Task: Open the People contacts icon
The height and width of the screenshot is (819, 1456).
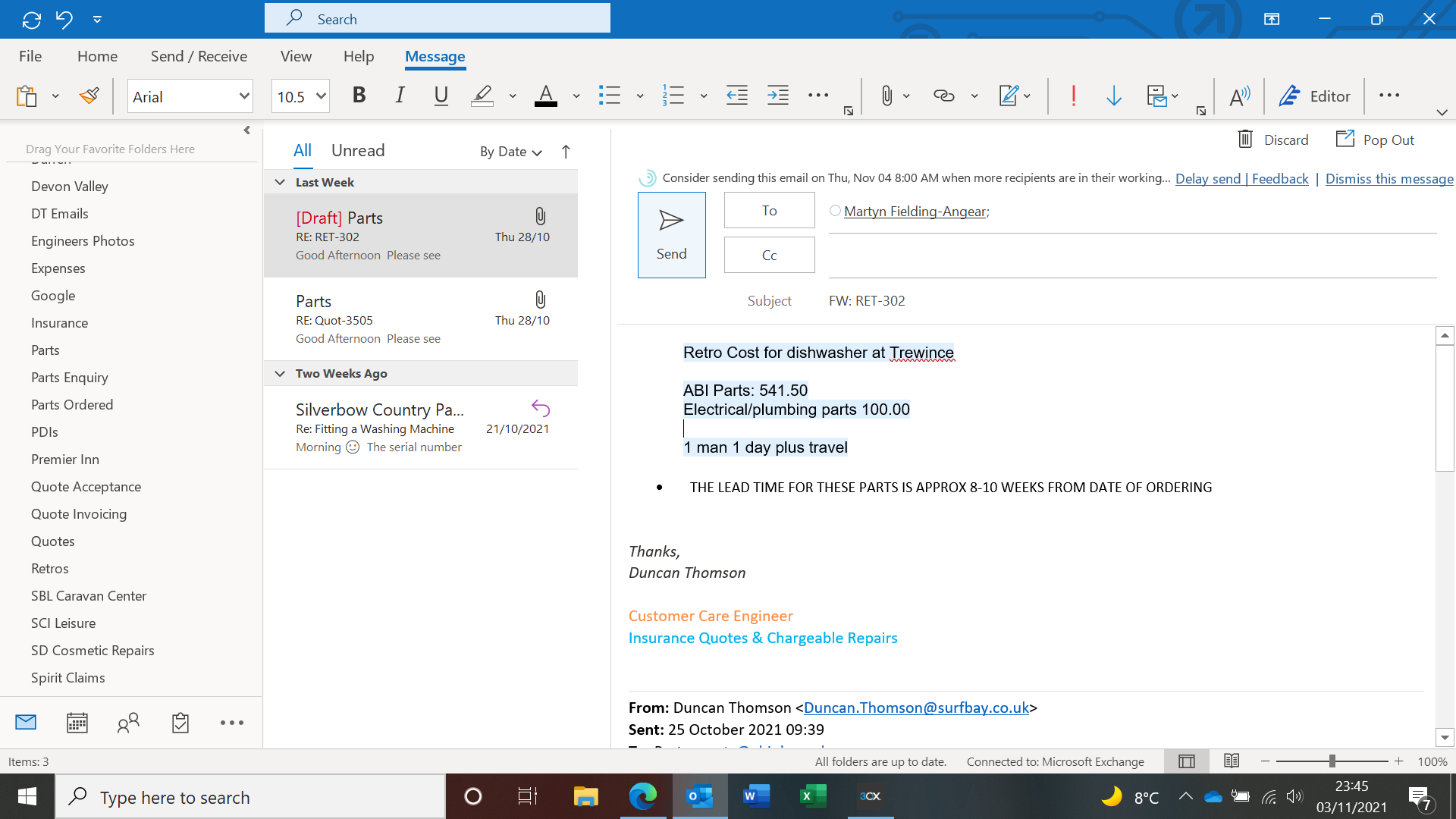Action: tap(128, 723)
